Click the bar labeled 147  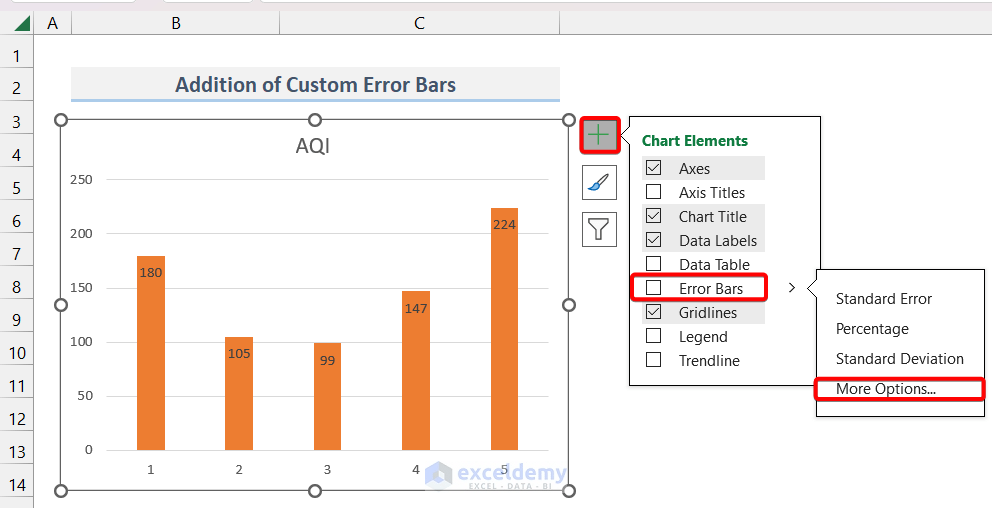click(x=416, y=371)
